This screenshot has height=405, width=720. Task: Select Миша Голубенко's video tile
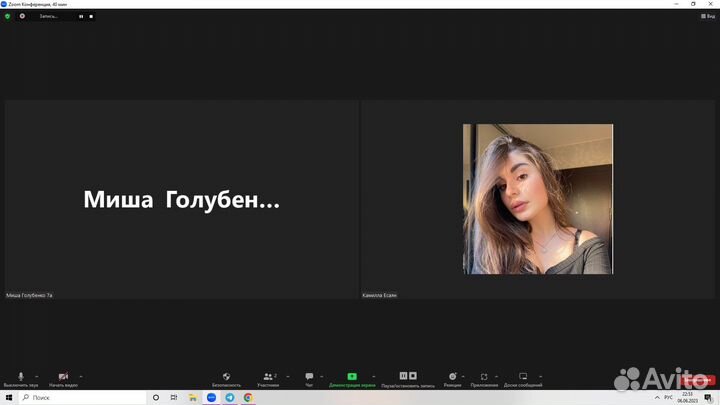coord(182,199)
